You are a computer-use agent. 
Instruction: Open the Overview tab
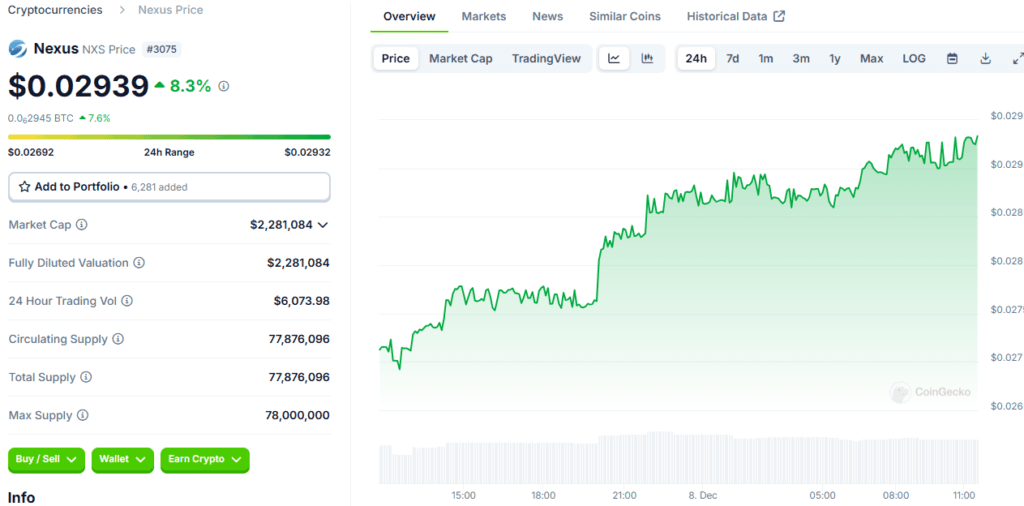tap(409, 16)
